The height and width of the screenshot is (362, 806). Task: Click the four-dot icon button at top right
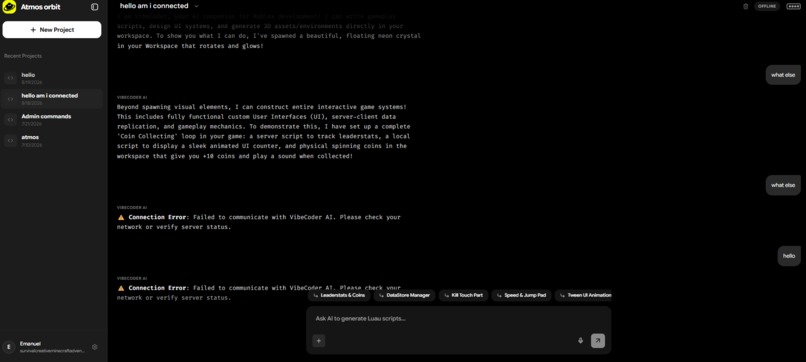point(793,6)
